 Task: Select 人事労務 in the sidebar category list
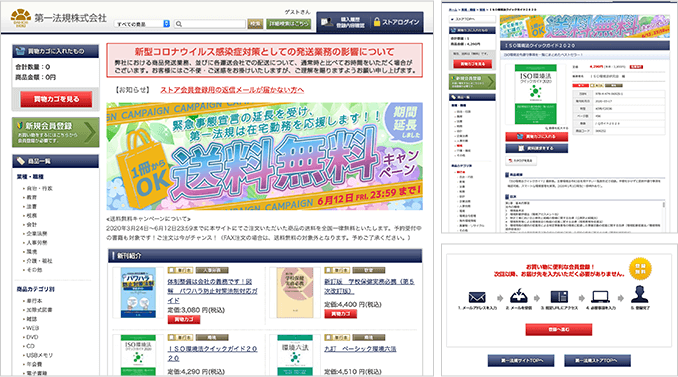[37, 243]
